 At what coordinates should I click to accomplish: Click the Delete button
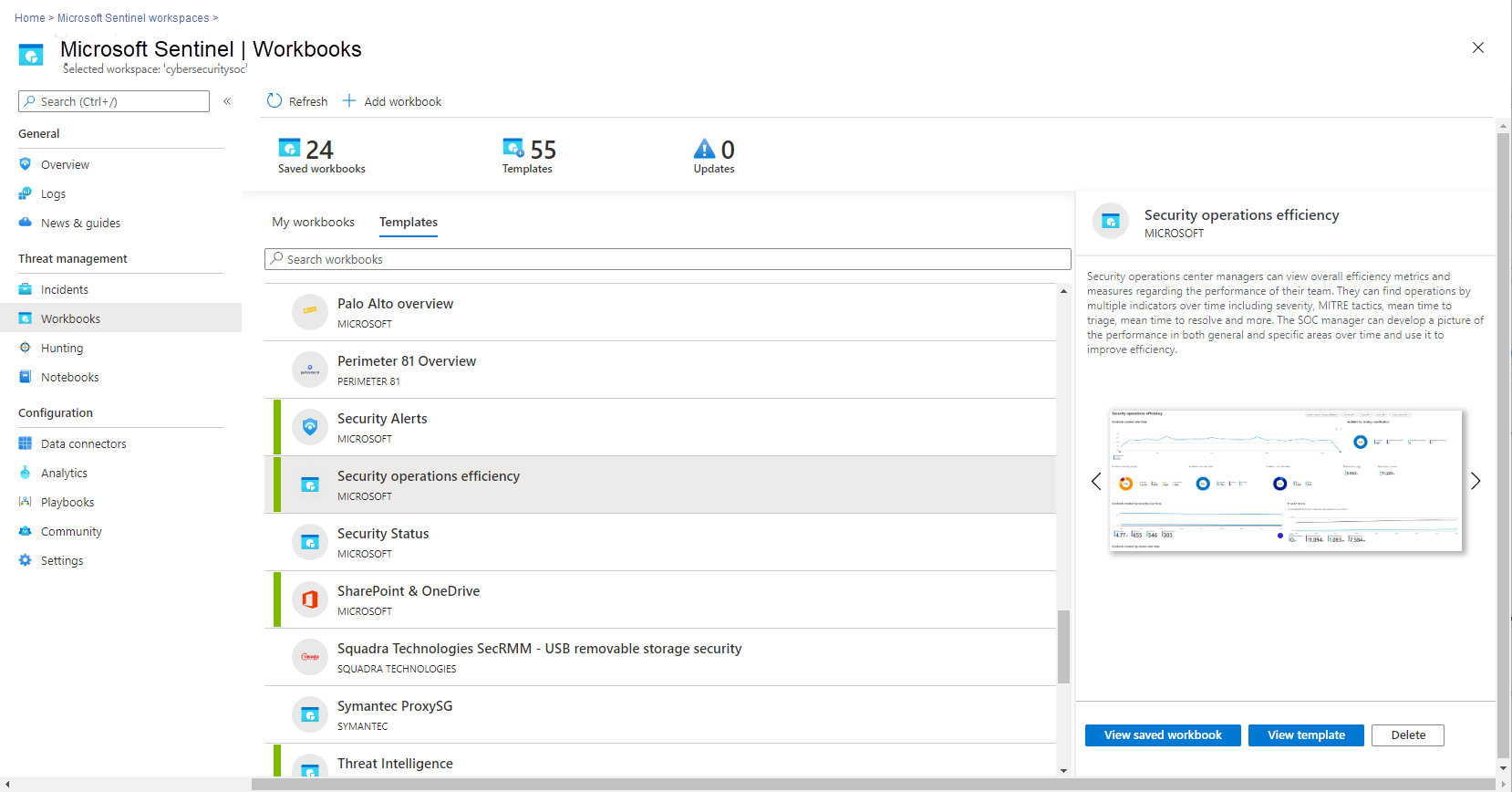point(1408,735)
